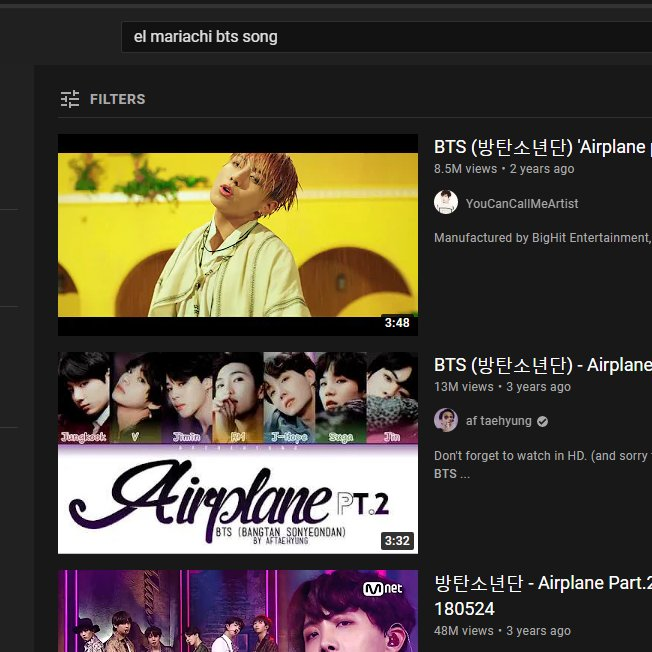
Task: Open the Airplane Part.2 180524 video title
Action: (543, 595)
